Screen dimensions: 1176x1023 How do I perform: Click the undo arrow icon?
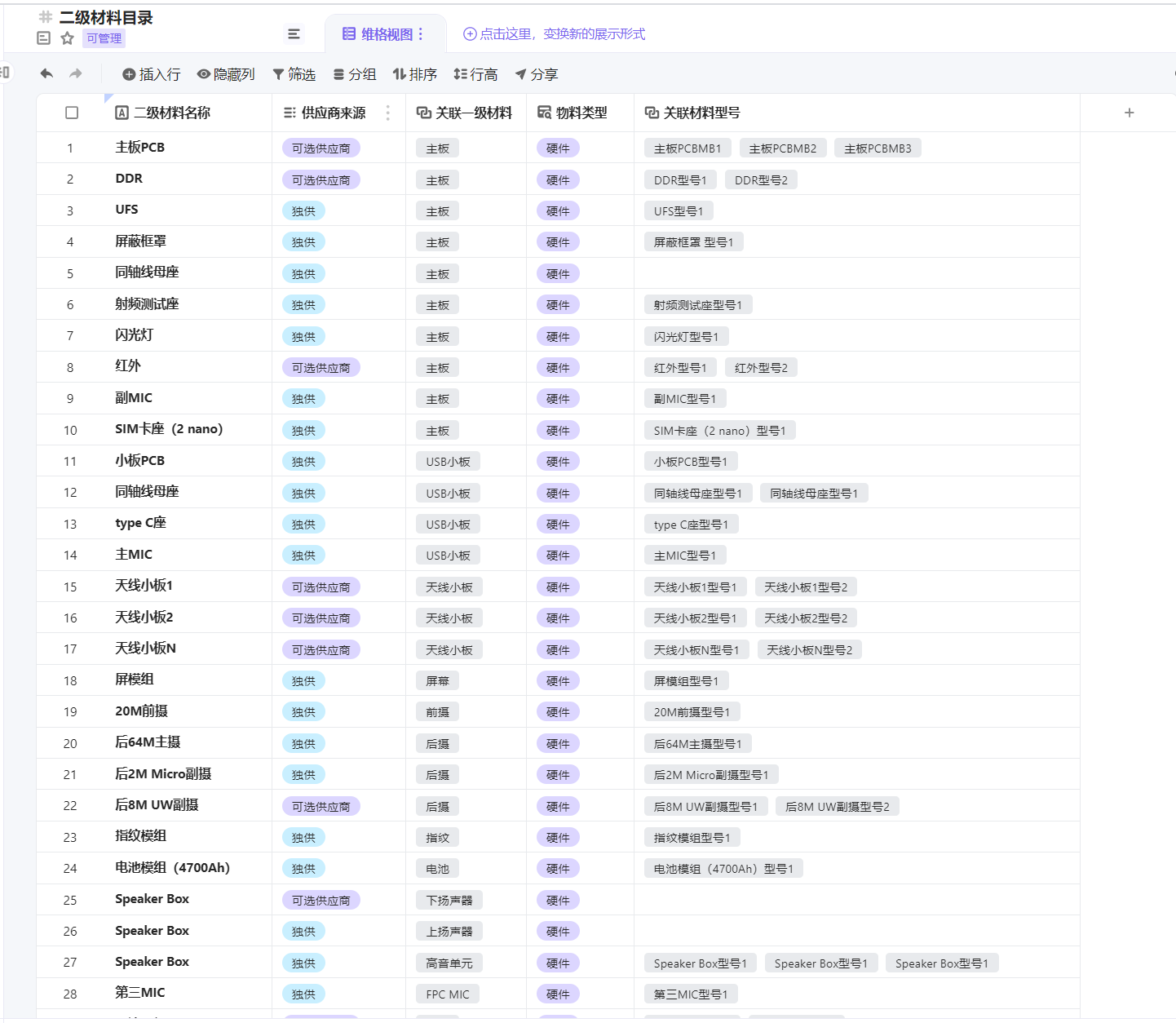coord(46,74)
